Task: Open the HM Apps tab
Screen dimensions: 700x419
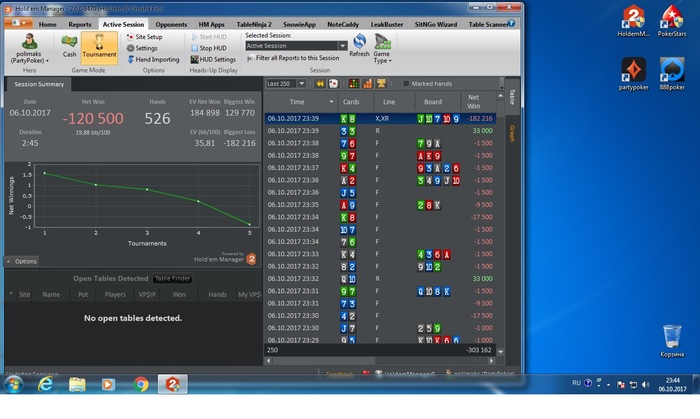Action: click(211, 25)
